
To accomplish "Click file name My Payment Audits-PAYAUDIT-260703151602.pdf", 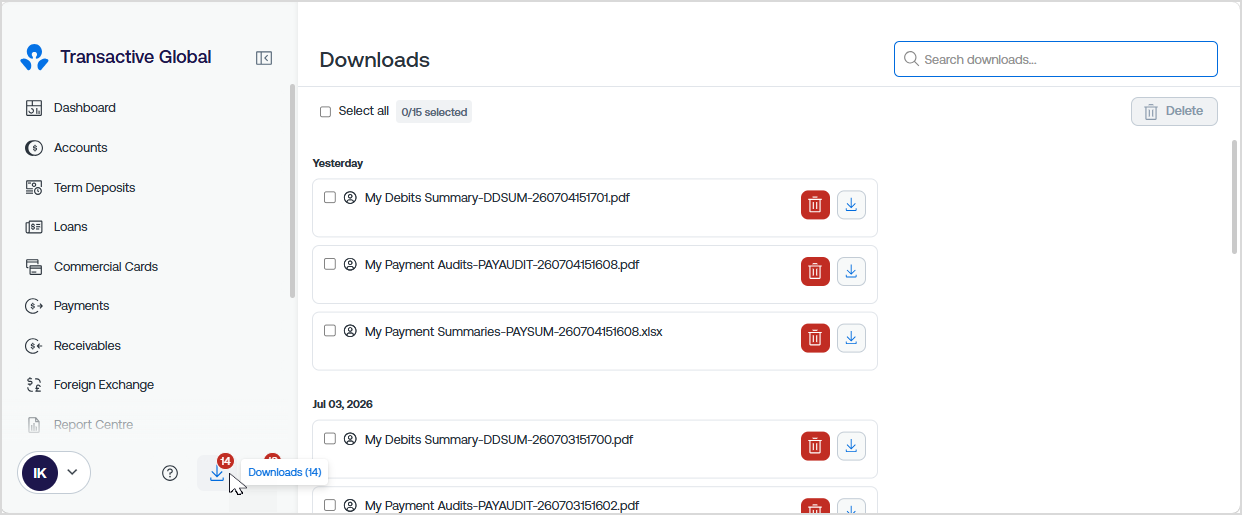I will click(x=502, y=506).
